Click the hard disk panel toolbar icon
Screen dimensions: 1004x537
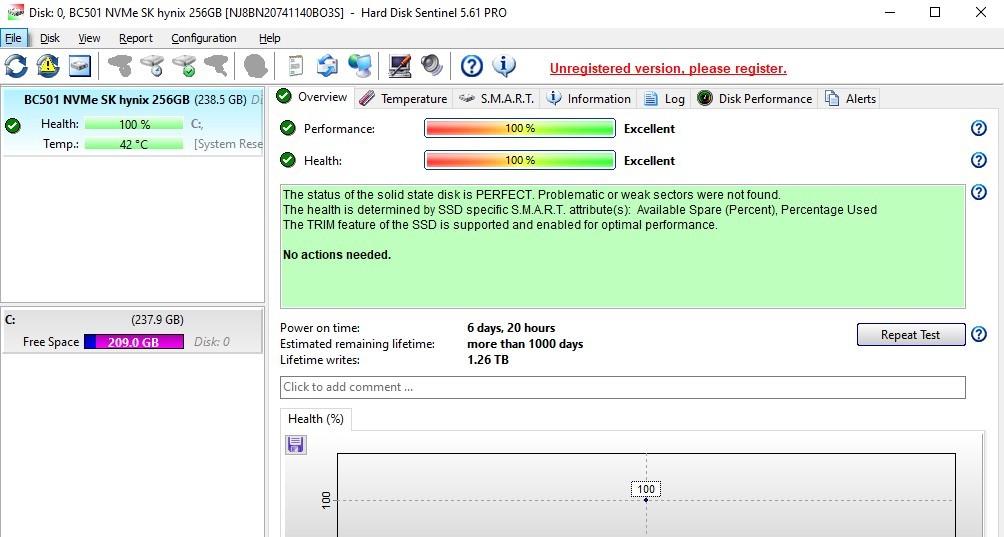pyautogui.click(x=80, y=65)
